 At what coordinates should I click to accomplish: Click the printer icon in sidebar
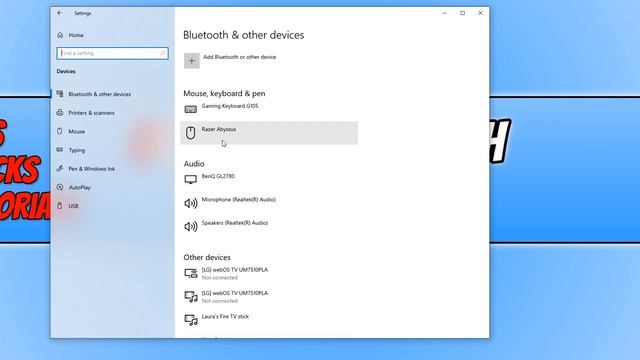[x=60, y=113]
